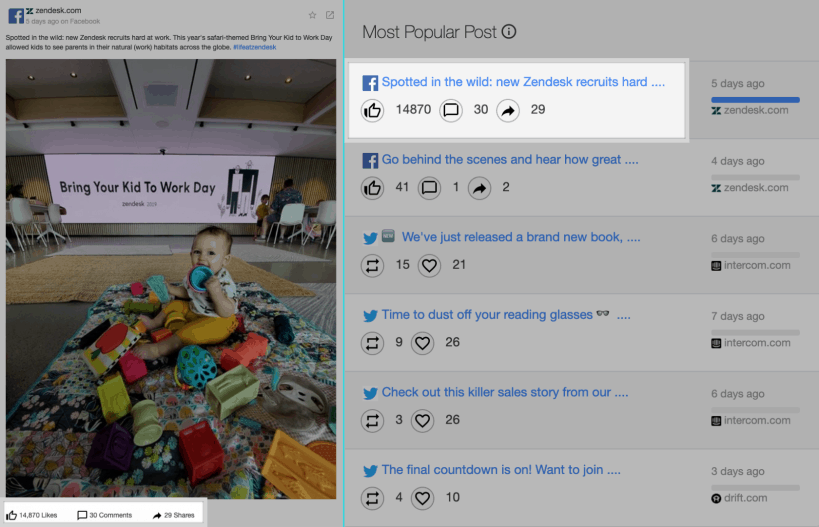819x527 pixels.
Task: Click intercom.com under 7 days ago
Action: pos(751,343)
